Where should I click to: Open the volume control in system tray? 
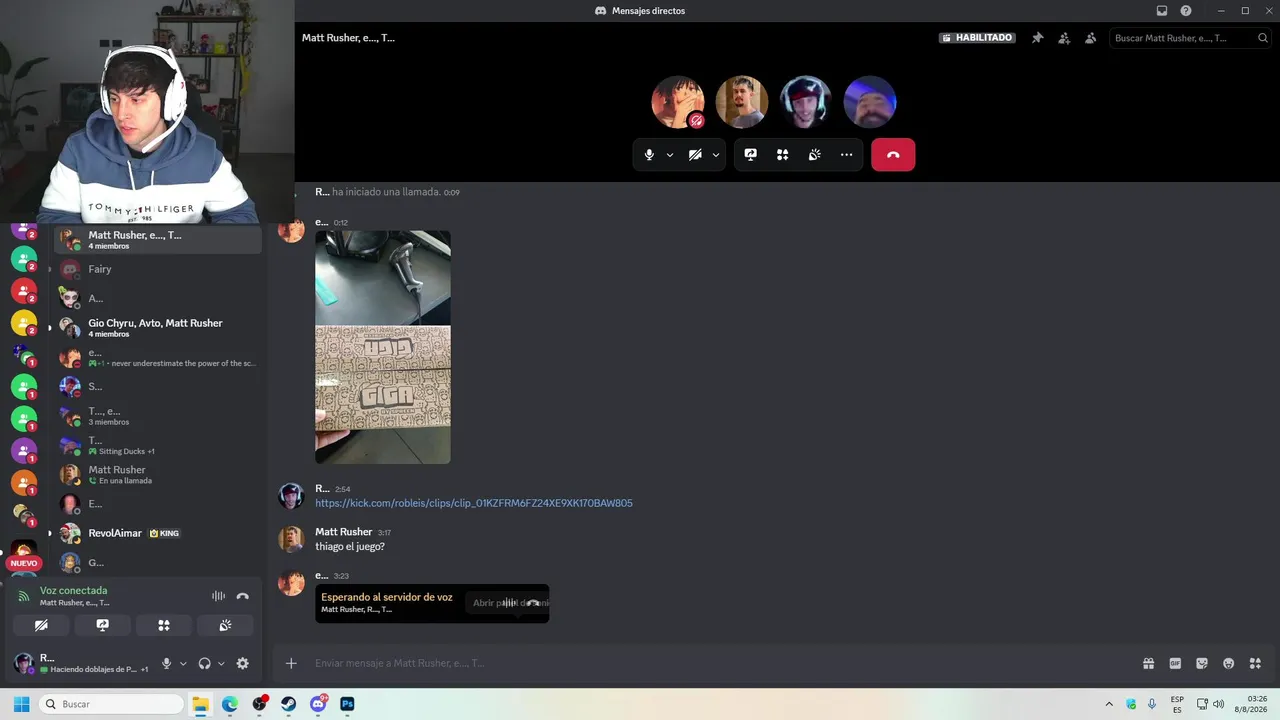pyautogui.click(x=1218, y=704)
